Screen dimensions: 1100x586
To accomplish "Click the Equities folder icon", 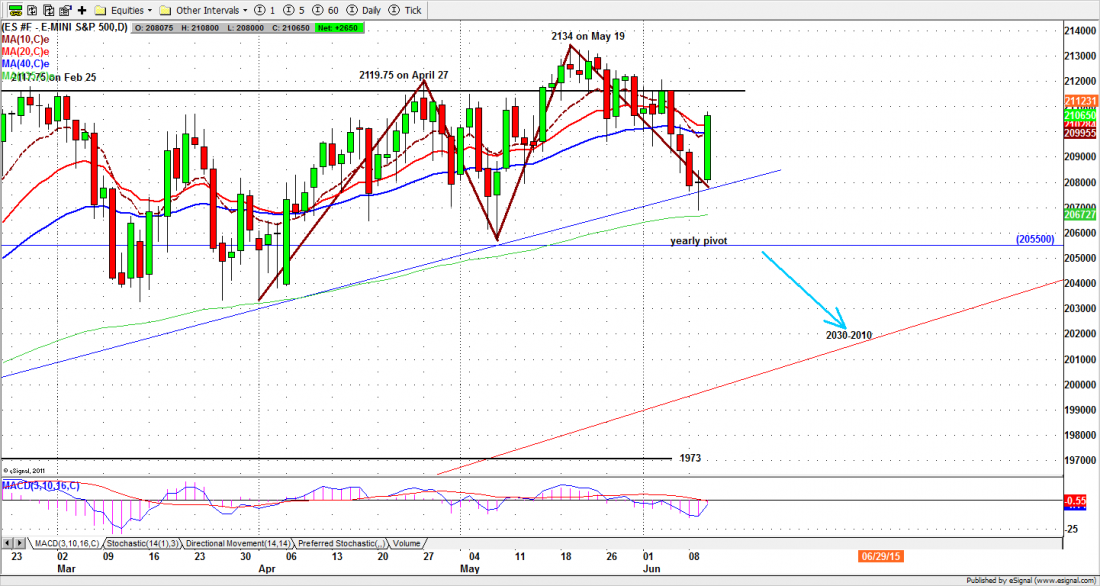I will coord(99,9).
